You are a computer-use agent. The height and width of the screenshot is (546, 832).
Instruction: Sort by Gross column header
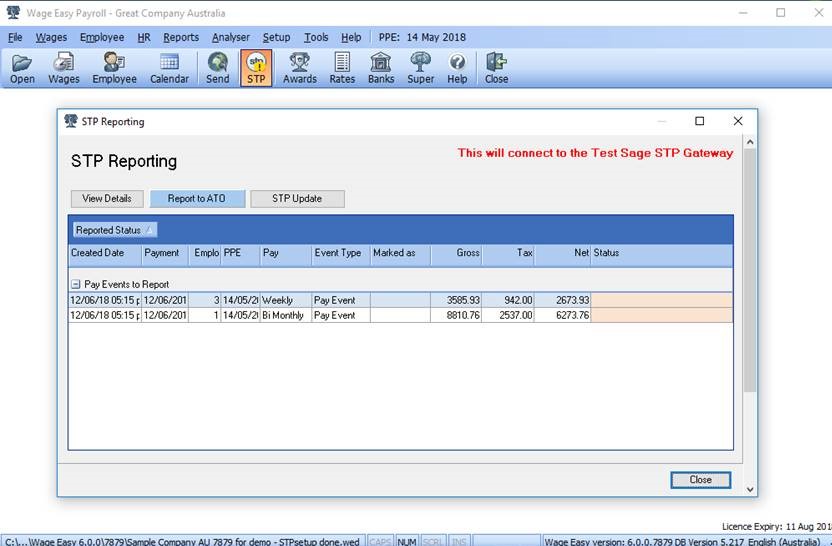point(456,253)
